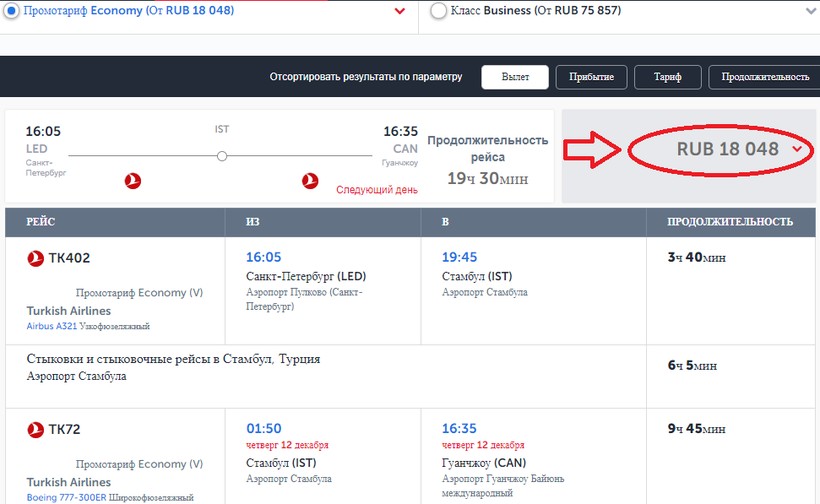This screenshot has height=504, width=820.
Task: Click the red arrow pointing to price
Action: [594, 149]
